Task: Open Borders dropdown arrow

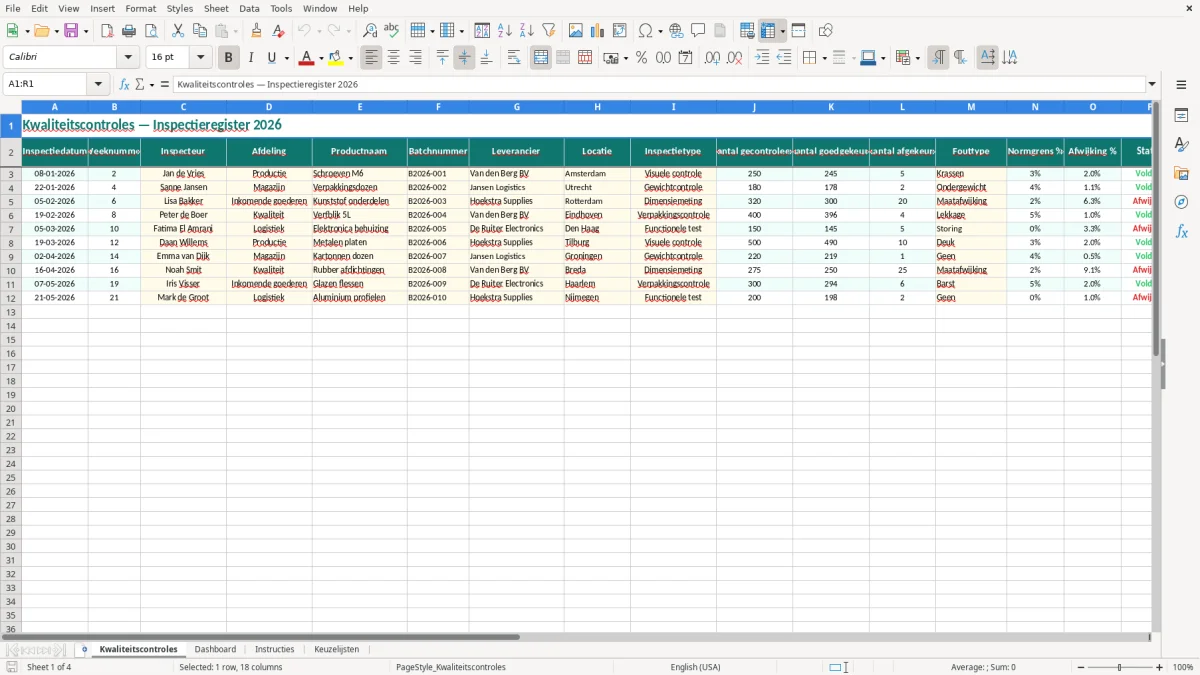Action: pyautogui.click(x=823, y=58)
